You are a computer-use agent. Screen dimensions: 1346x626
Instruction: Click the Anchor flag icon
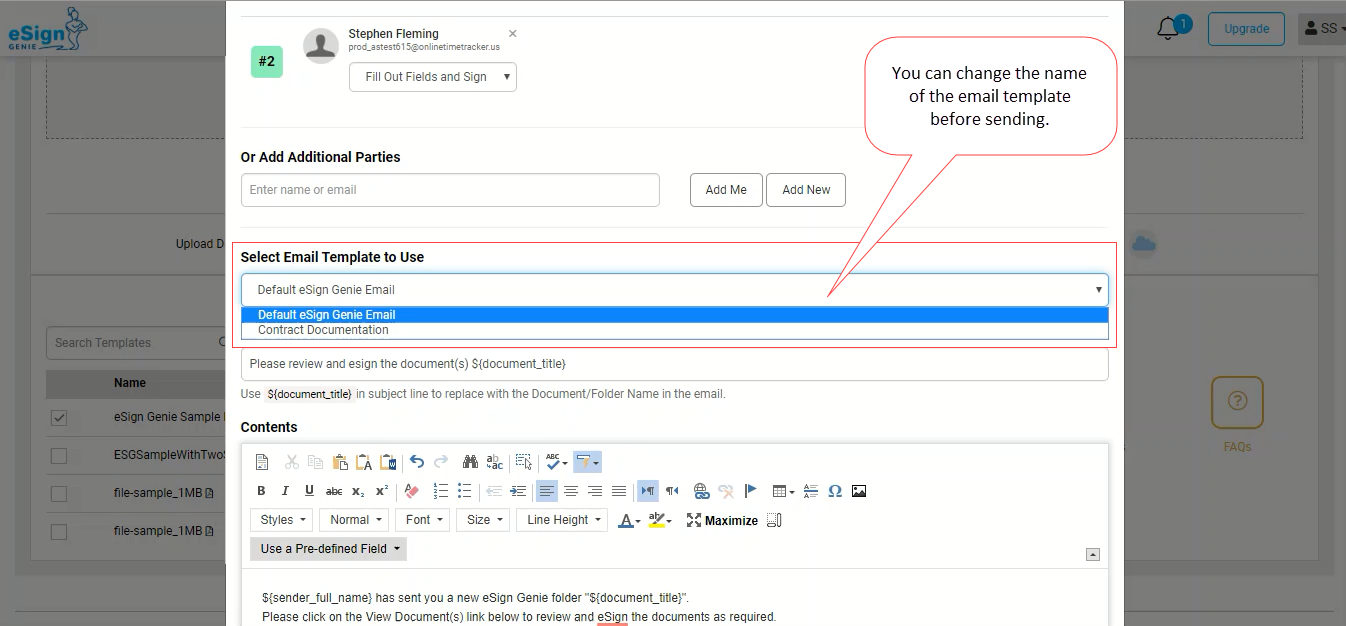[x=751, y=491]
